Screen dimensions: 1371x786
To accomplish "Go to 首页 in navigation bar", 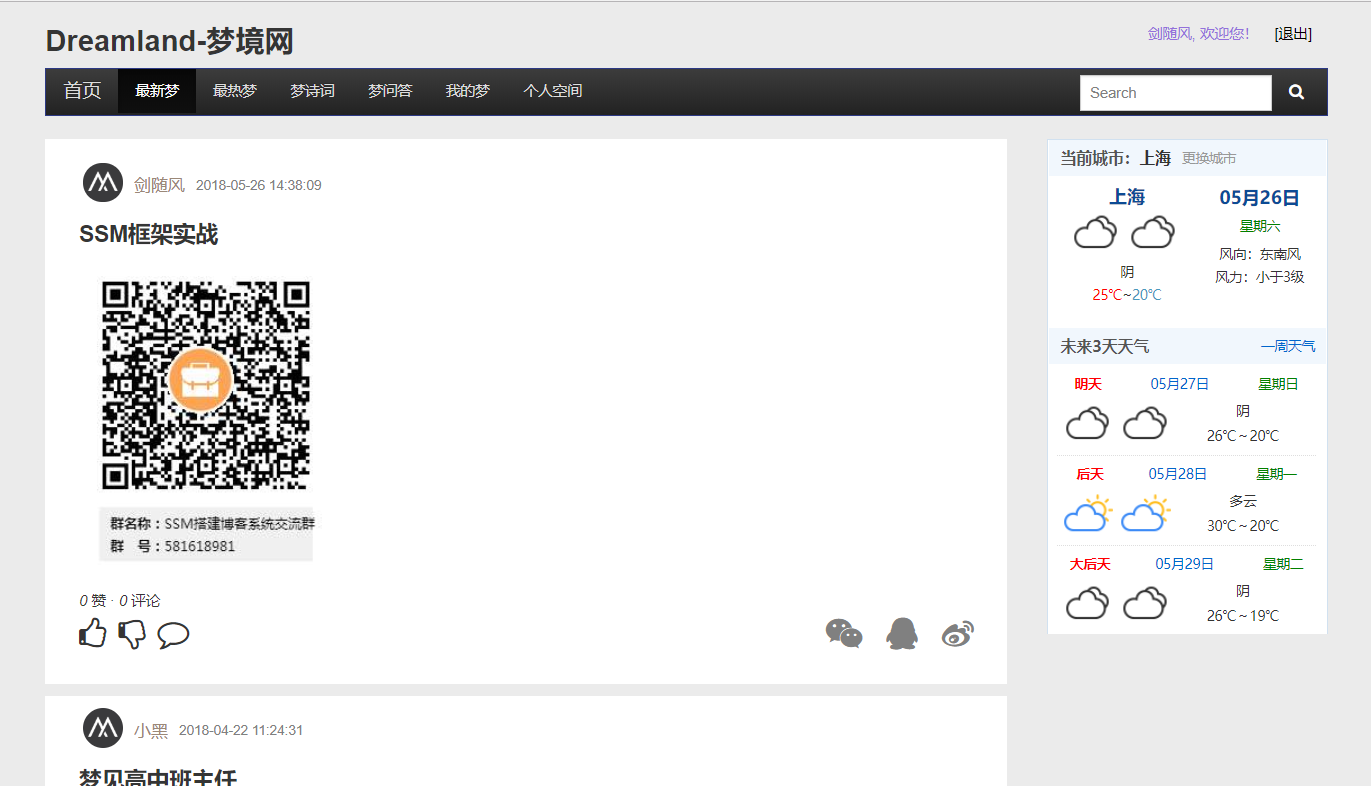I will [x=82, y=91].
